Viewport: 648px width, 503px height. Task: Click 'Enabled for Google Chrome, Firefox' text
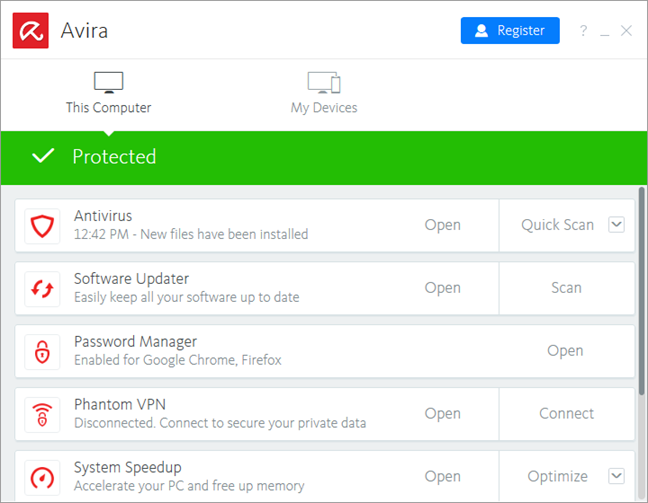click(x=178, y=360)
